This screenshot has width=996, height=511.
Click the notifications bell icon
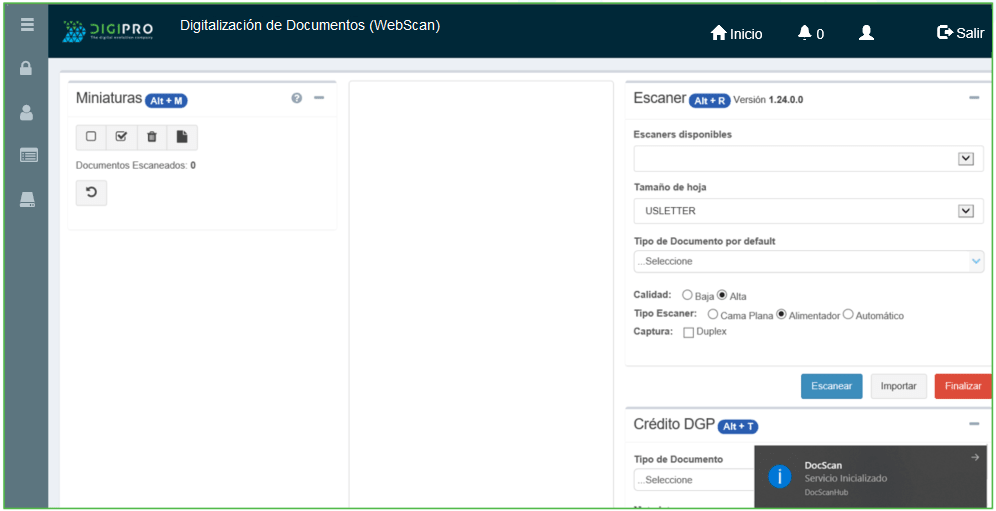(805, 33)
